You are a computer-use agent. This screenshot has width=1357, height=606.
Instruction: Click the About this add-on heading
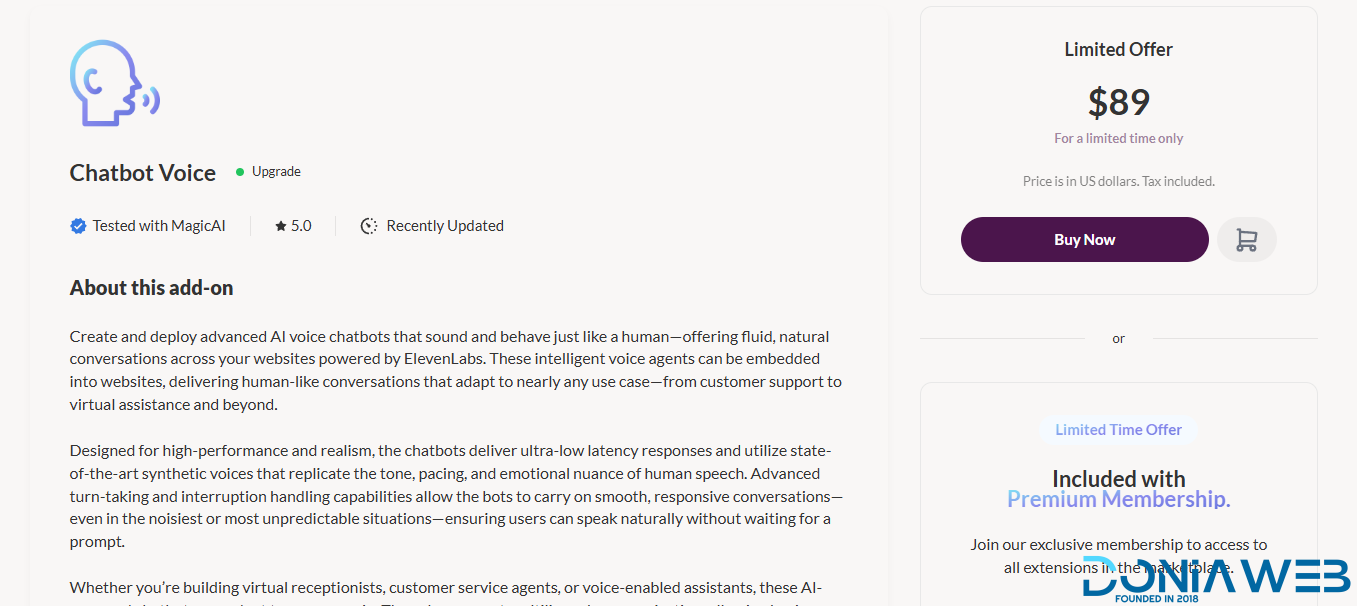coord(151,288)
